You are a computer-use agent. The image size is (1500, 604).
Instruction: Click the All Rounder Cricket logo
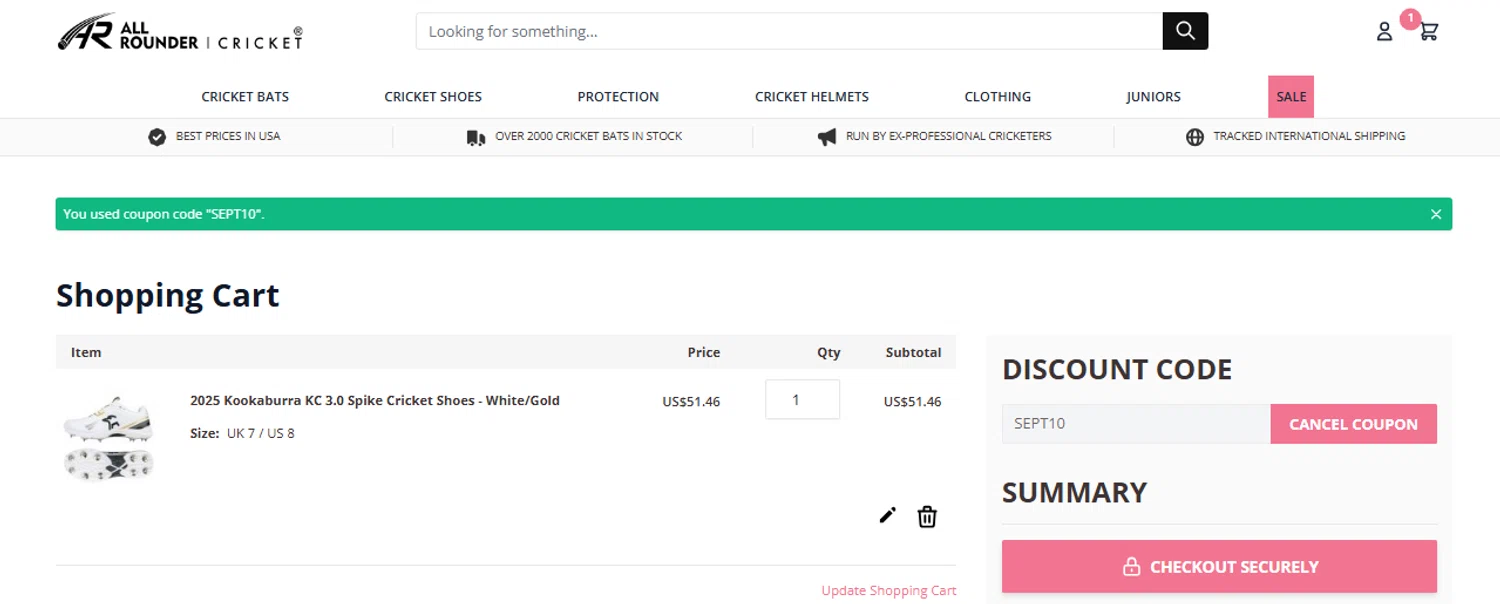pos(180,32)
